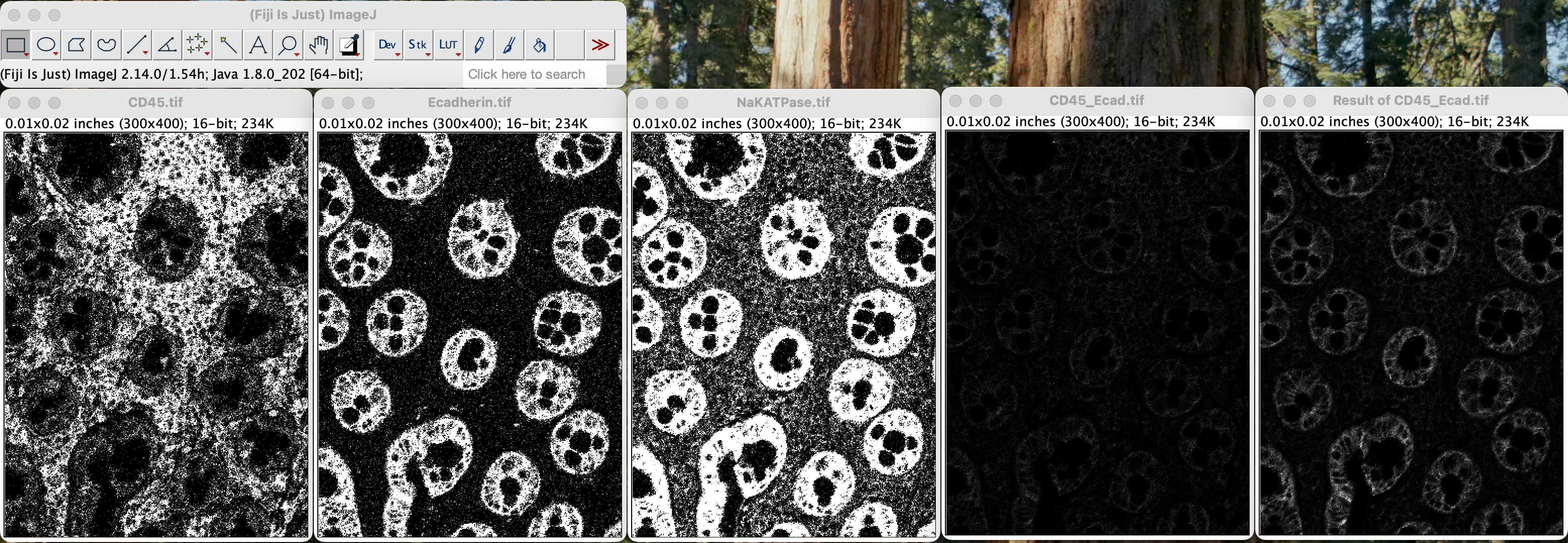Activate the Magnifying glass zoom tool

click(x=288, y=45)
